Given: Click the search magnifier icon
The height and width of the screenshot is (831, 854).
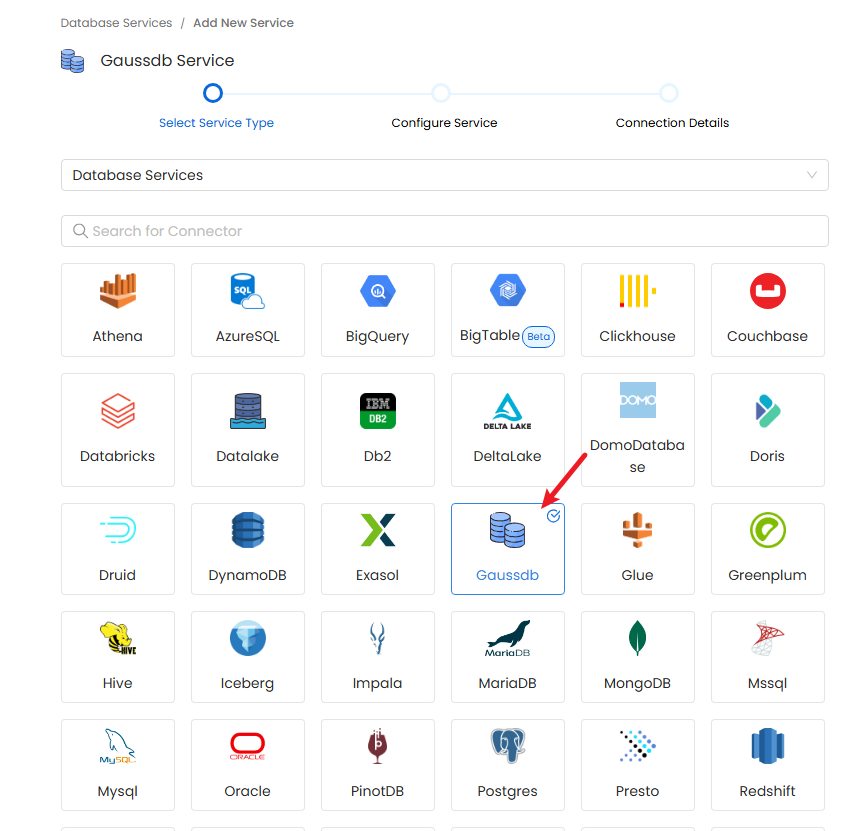Looking at the screenshot, I should tap(80, 231).
